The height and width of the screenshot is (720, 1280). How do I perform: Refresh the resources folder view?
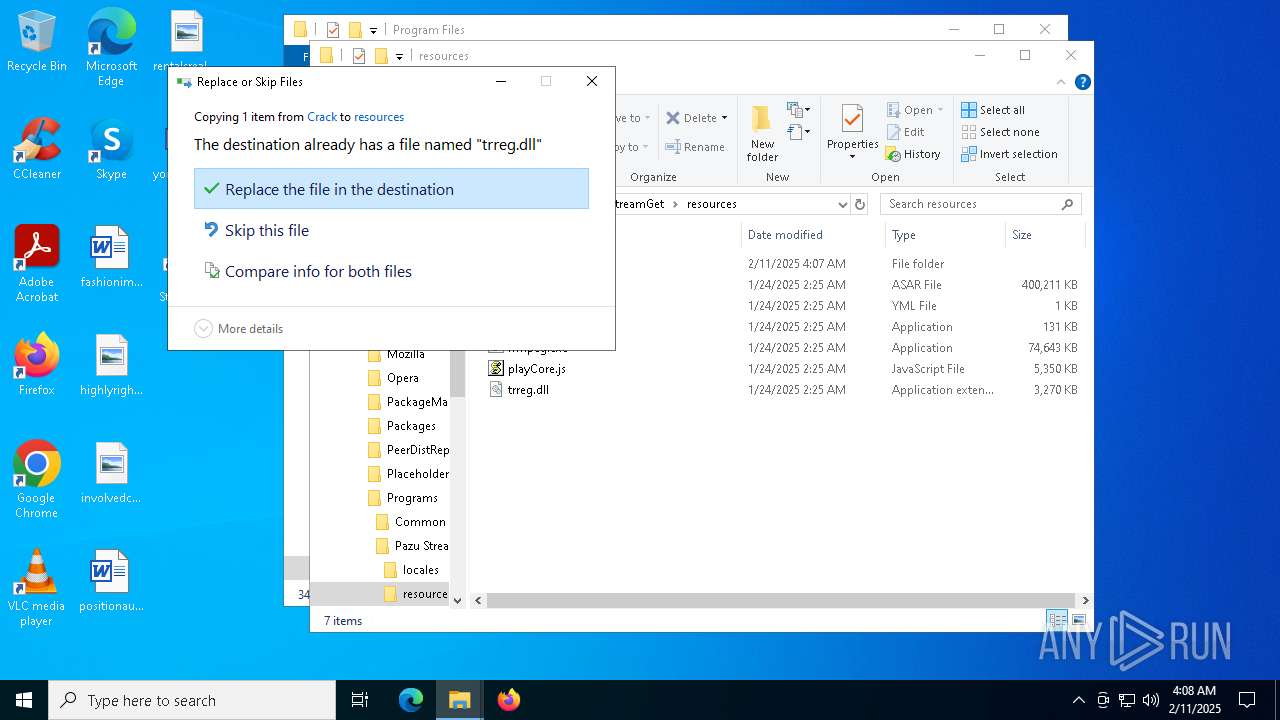(859, 204)
